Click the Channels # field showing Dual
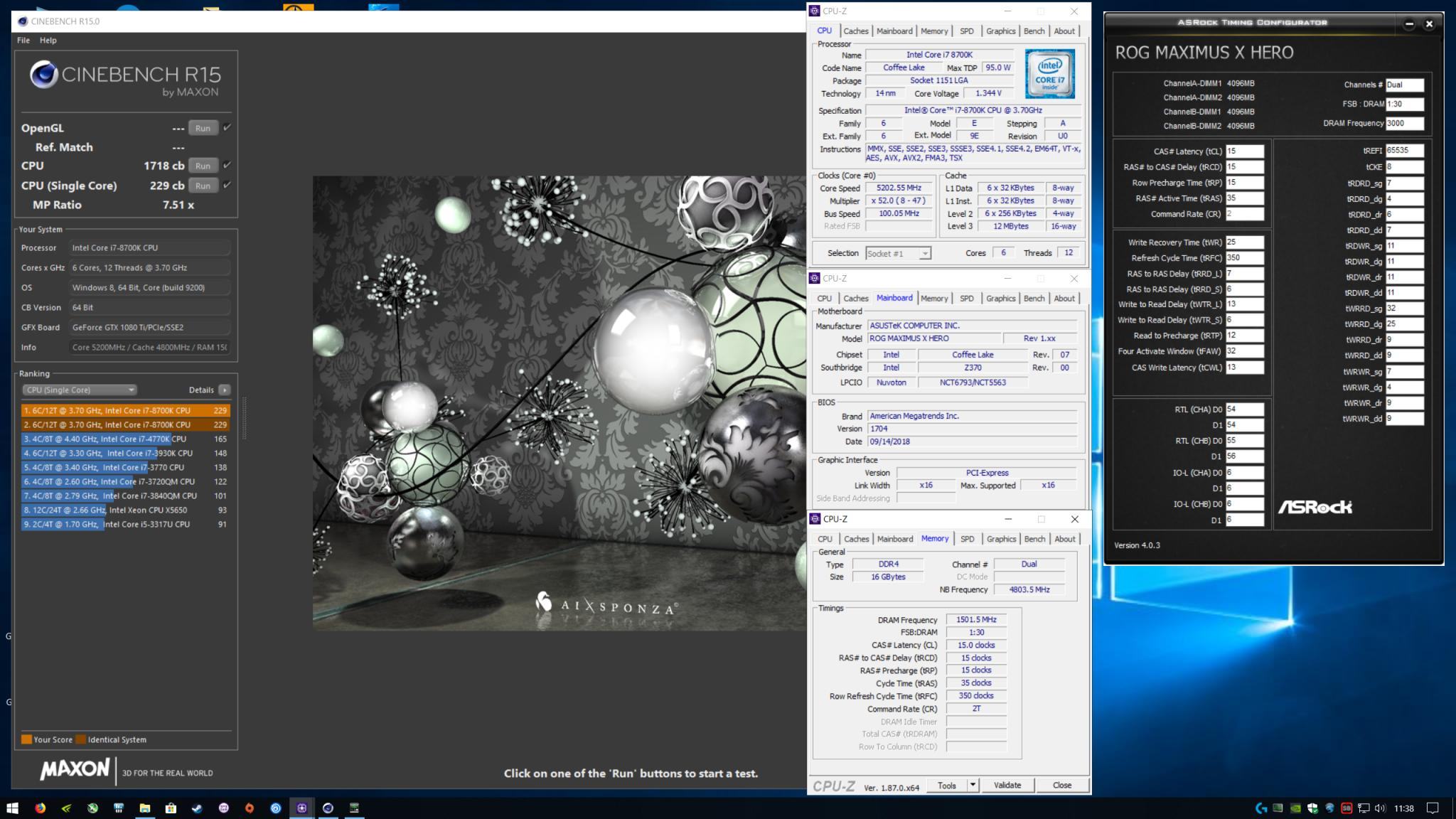Screen dimensions: 1456x819 click(1404, 85)
